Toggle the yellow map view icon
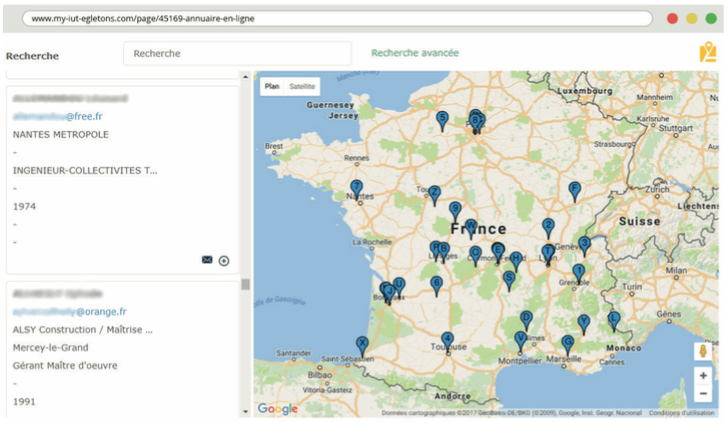Image resolution: width=728 pixels, height=423 pixels. pyautogui.click(x=708, y=52)
